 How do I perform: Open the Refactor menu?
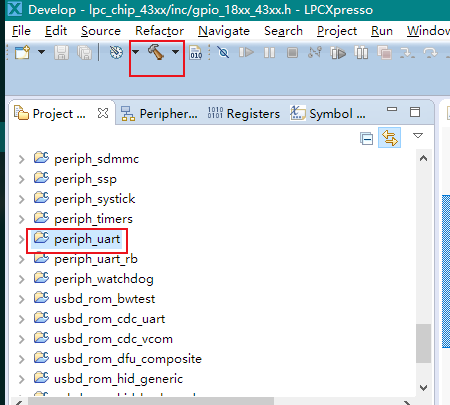pos(159,31)
